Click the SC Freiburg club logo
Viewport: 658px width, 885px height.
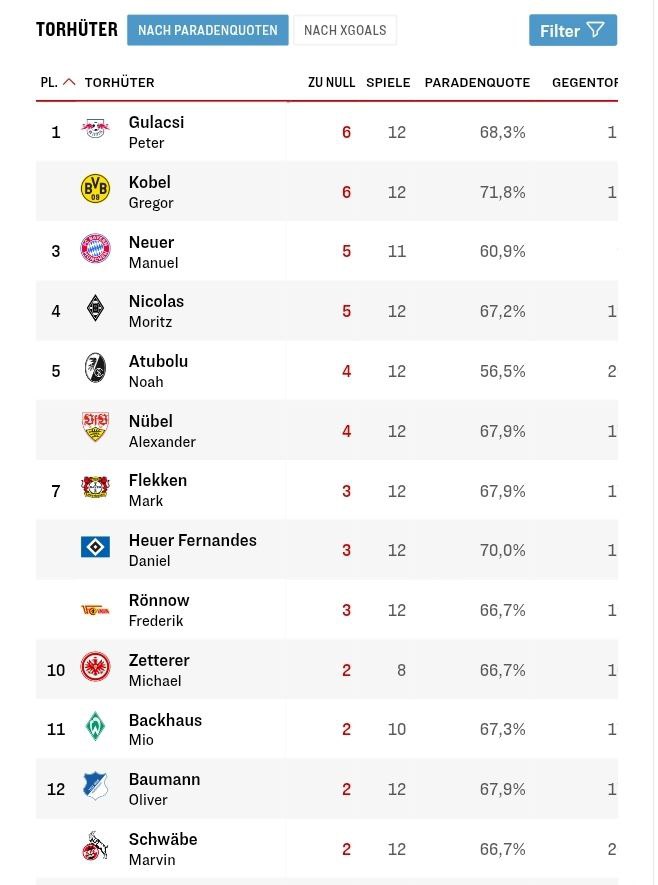(x=95, y=368)
